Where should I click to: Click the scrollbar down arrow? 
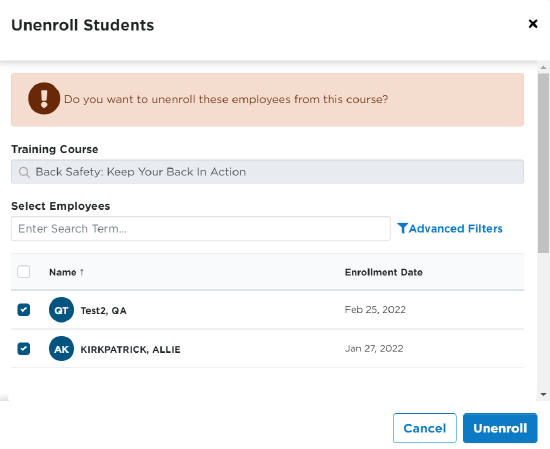[x=543, y=395]
